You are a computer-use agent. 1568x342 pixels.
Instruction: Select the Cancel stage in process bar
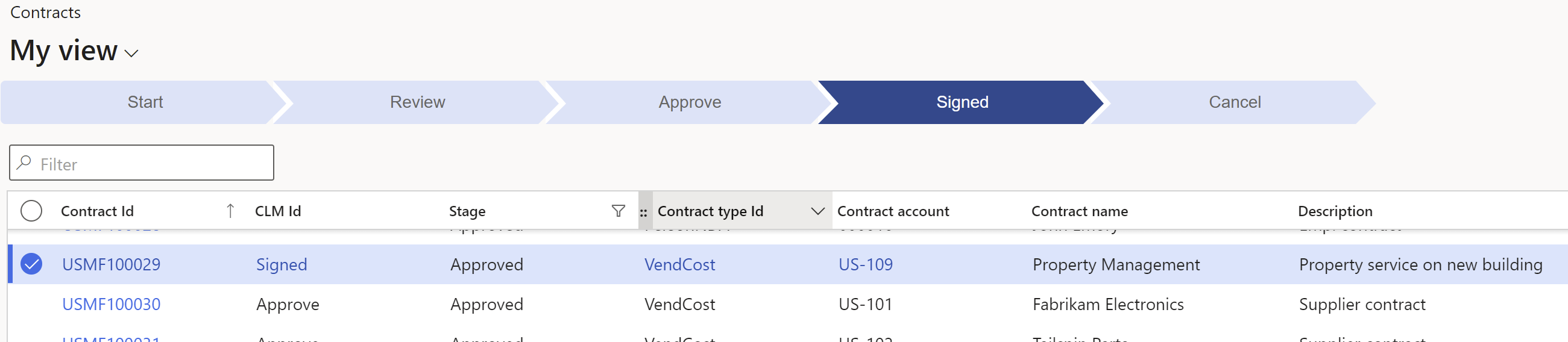coord(1234,102)
